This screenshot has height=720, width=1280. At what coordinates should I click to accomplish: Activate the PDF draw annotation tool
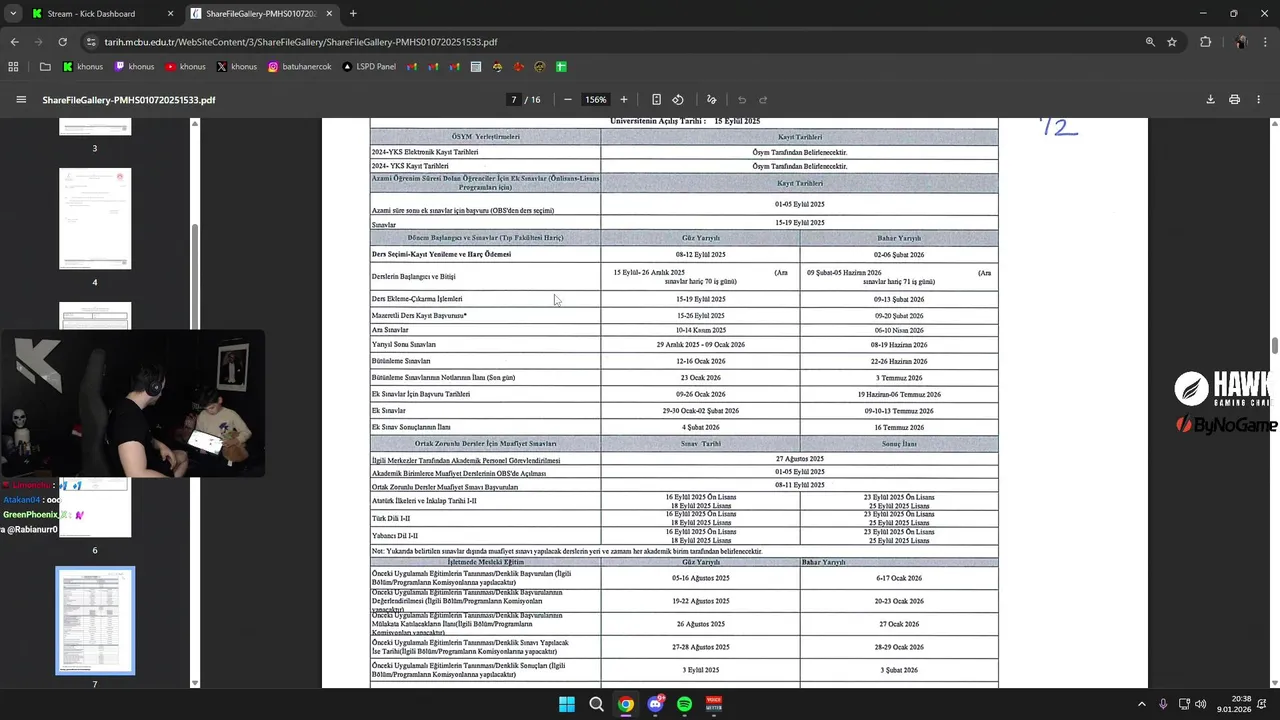coord(711,100)
